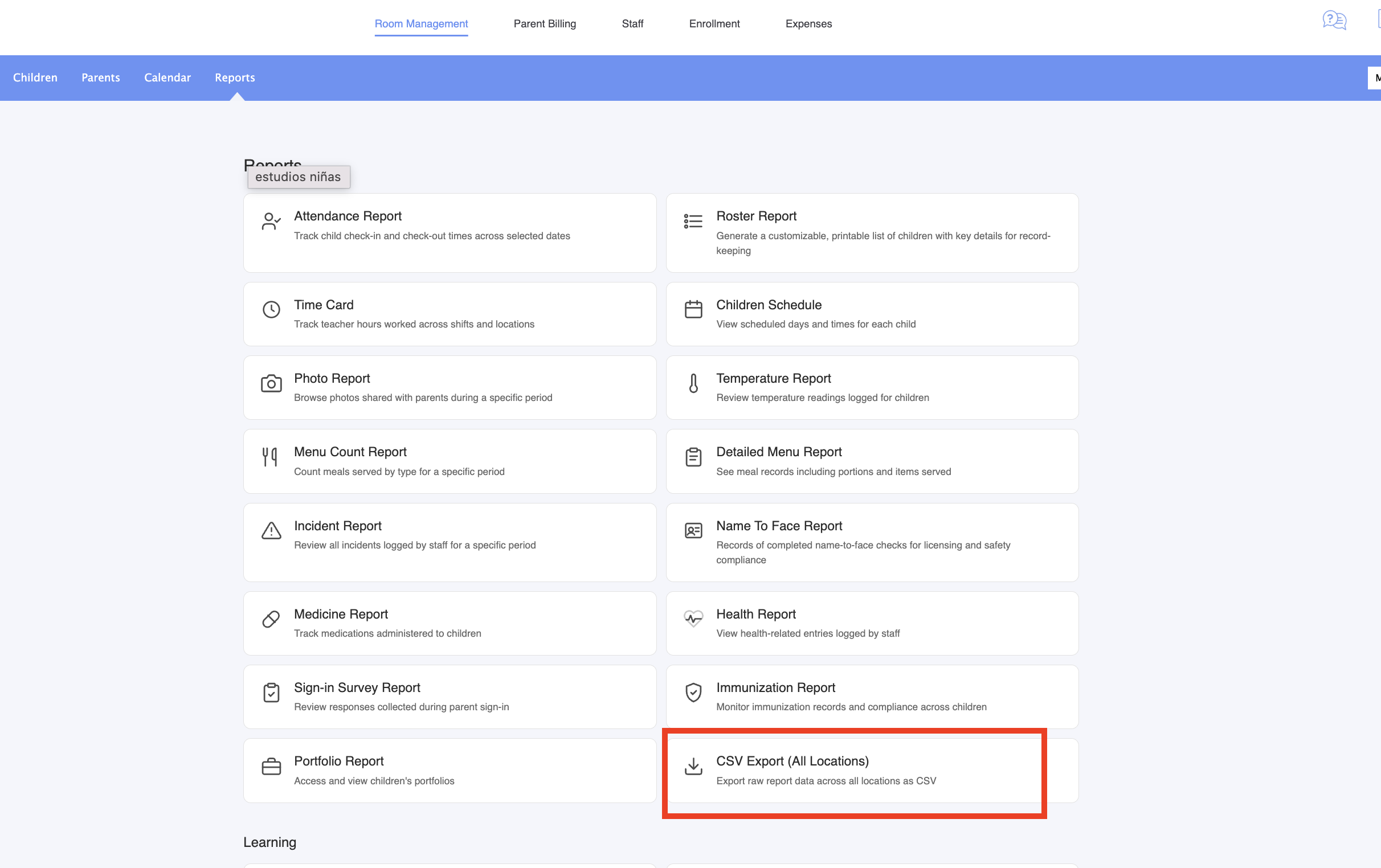Open the Temperature Report title

773,378
